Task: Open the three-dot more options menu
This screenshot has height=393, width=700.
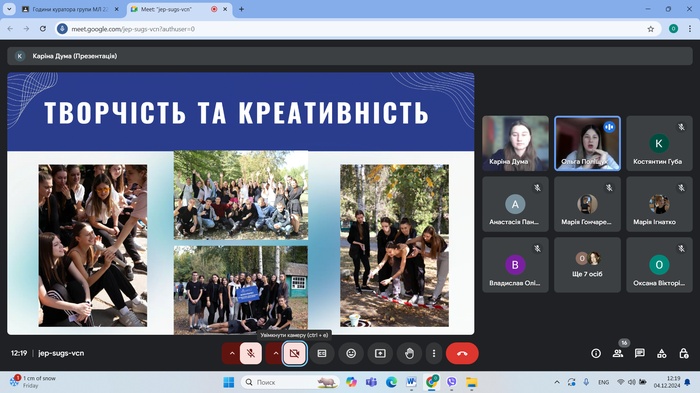Action: (x=434, y=353)
